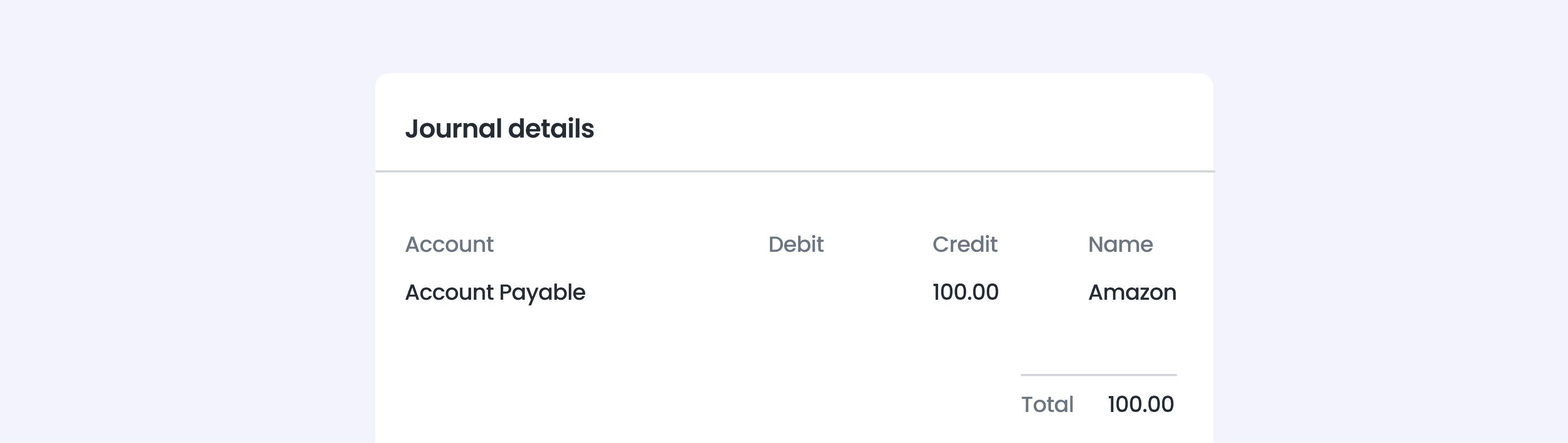Open the Amazon name entry
The height and width of the screenshot is (443, 1568).
click(1132, 293)
